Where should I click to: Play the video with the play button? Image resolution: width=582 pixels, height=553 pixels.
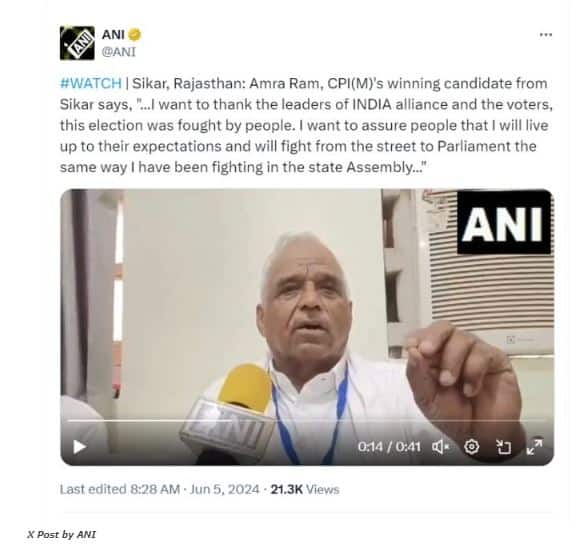coord(79,447)
